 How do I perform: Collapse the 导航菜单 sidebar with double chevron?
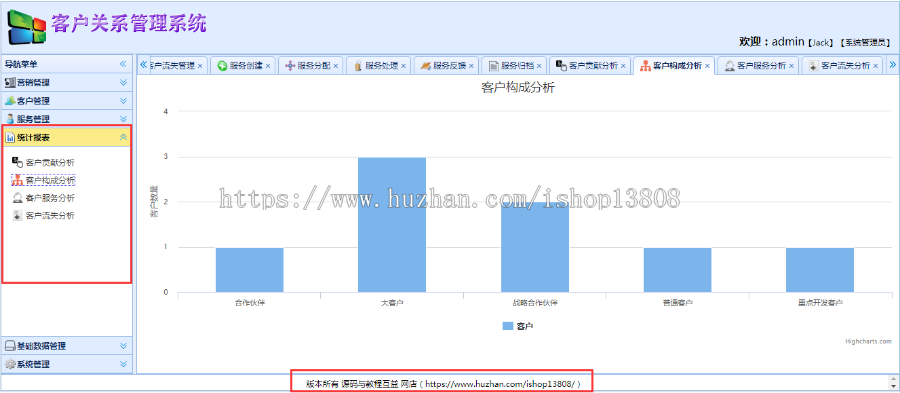123,64
